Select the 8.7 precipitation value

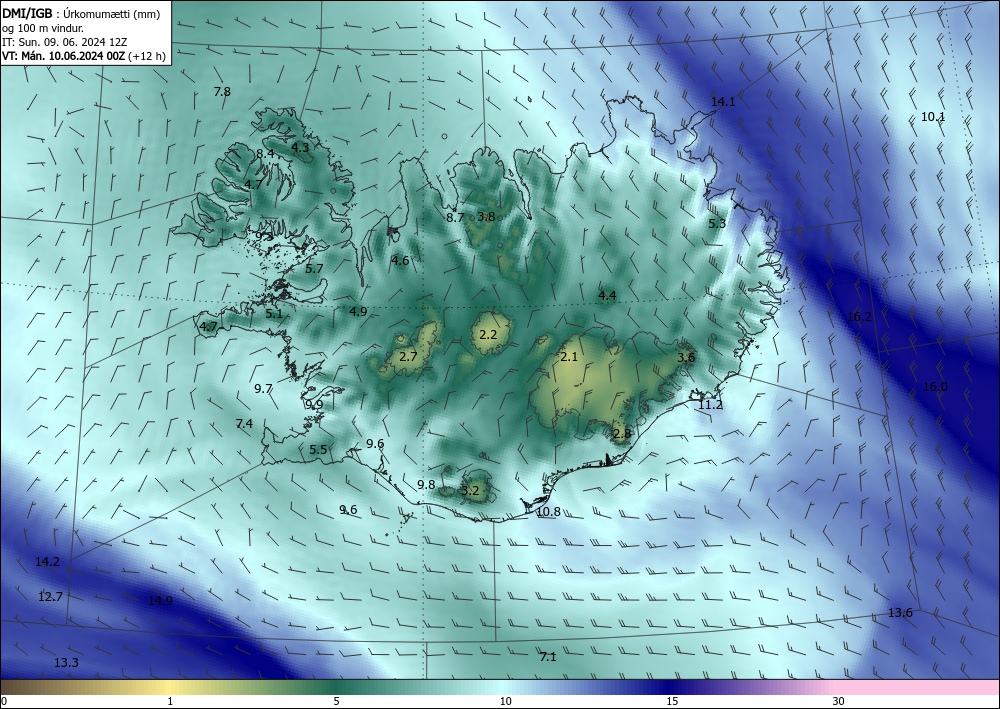pos(455,217)
